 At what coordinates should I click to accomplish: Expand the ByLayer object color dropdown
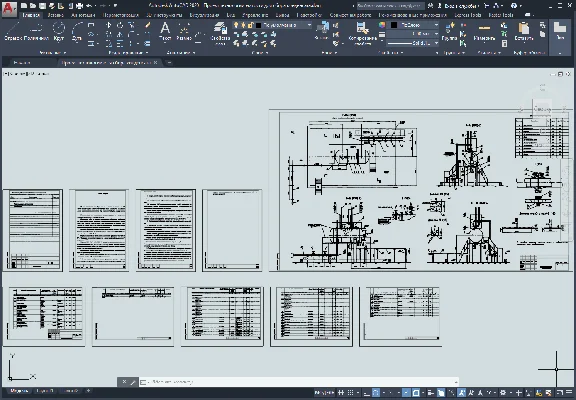(414, 25)
